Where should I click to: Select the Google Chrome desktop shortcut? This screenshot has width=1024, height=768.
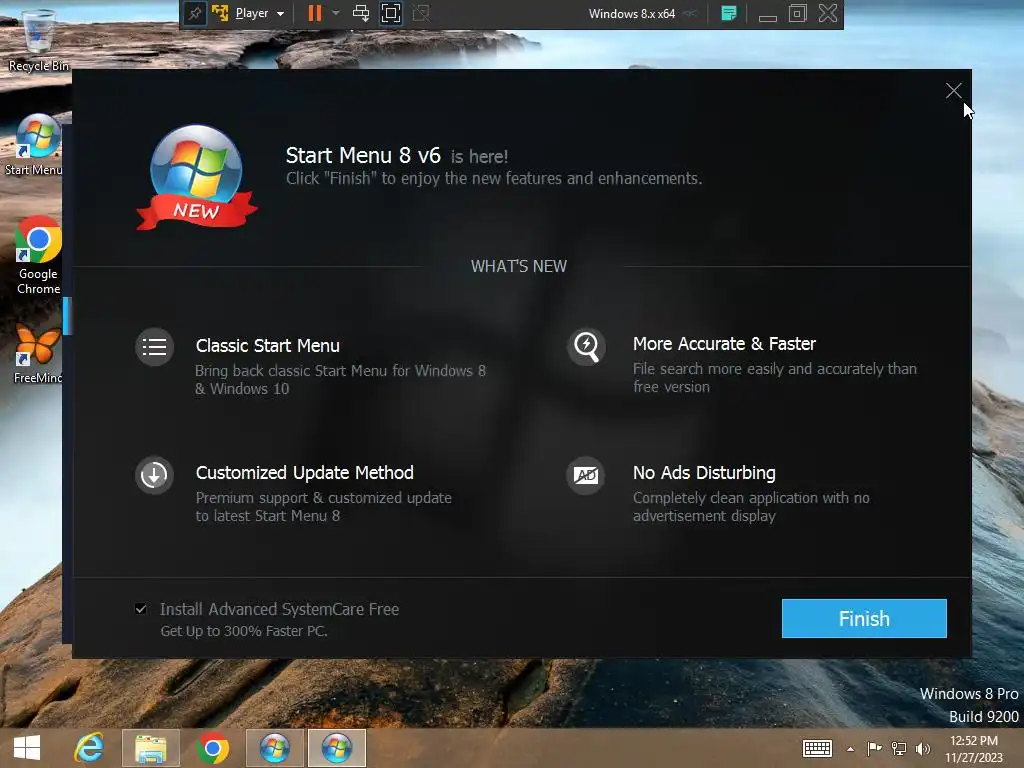[38, 255]
